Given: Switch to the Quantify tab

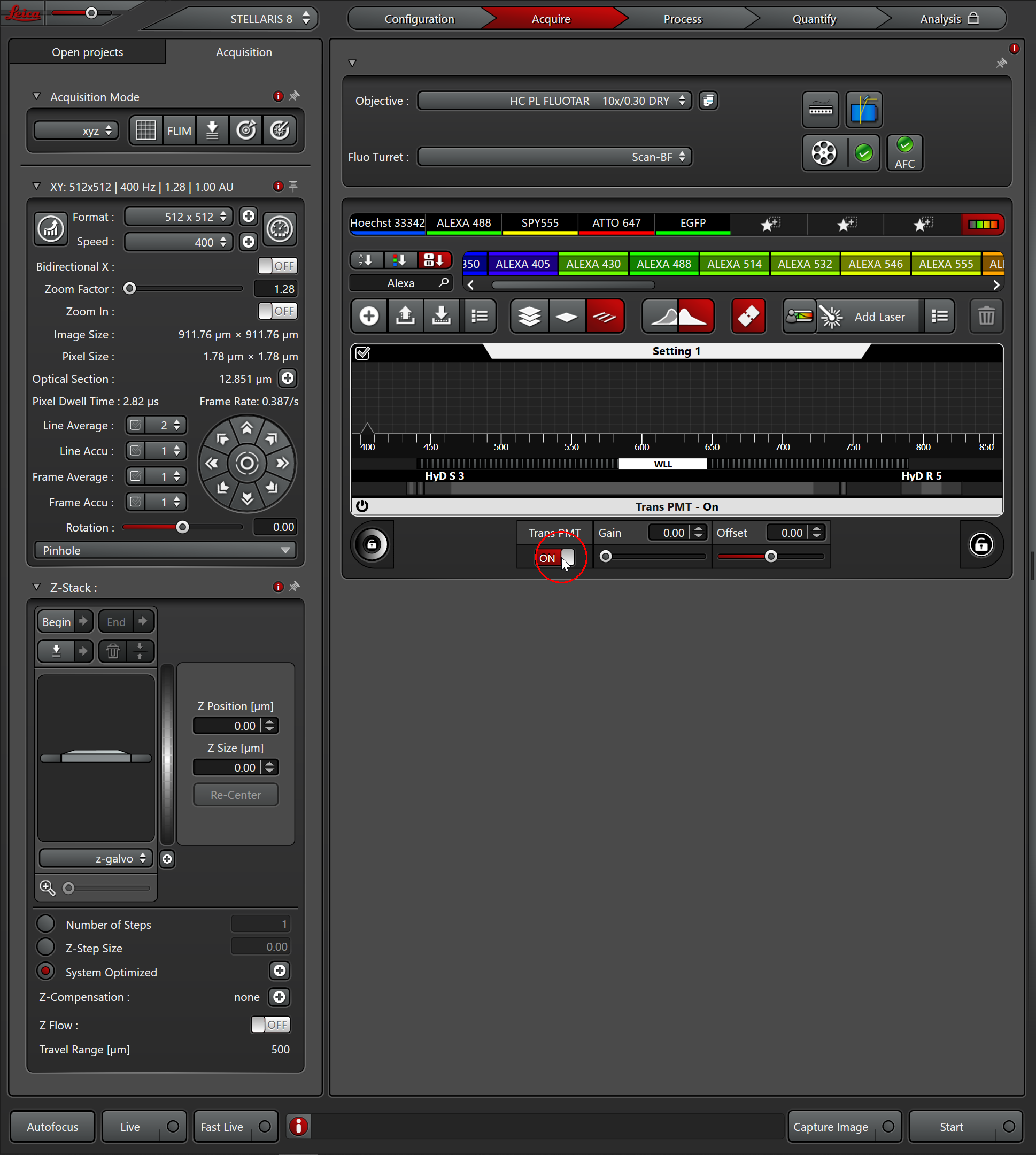Looking at the screenshot, I should (814, 19).
